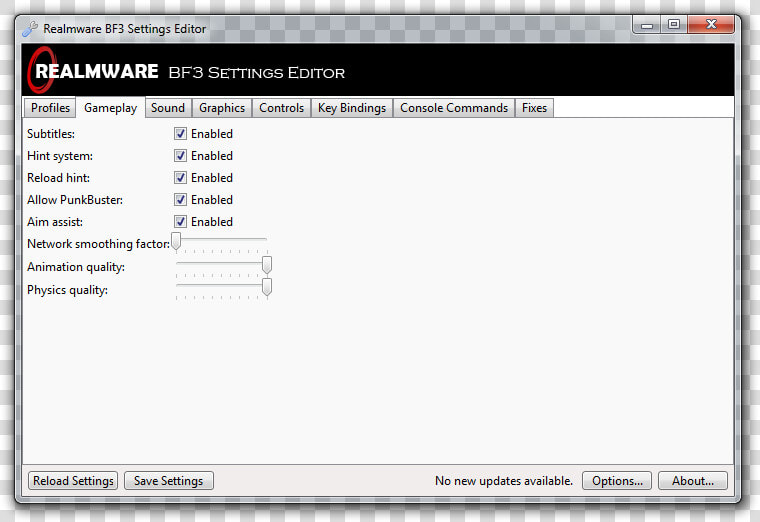Click the Physics quality slider thumb
This screenshot has width=760, height=522.
coord(267,287)
